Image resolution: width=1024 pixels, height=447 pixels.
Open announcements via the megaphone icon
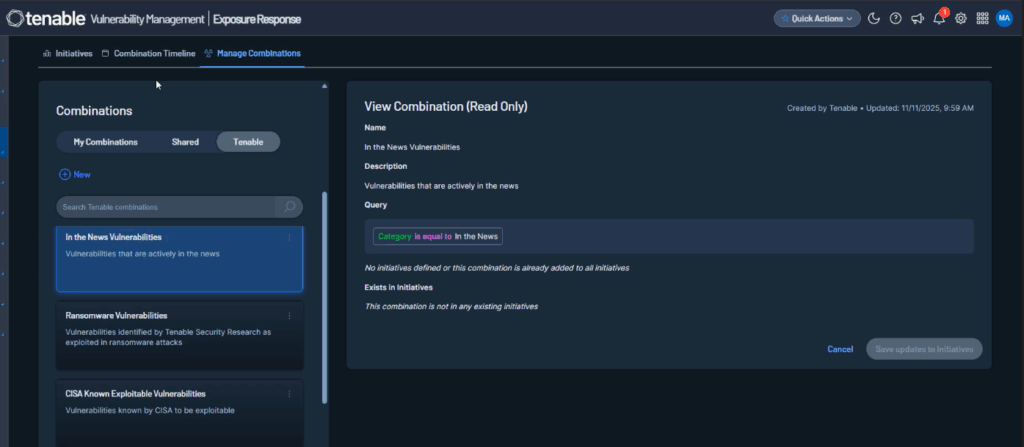[x=917, y=18]
